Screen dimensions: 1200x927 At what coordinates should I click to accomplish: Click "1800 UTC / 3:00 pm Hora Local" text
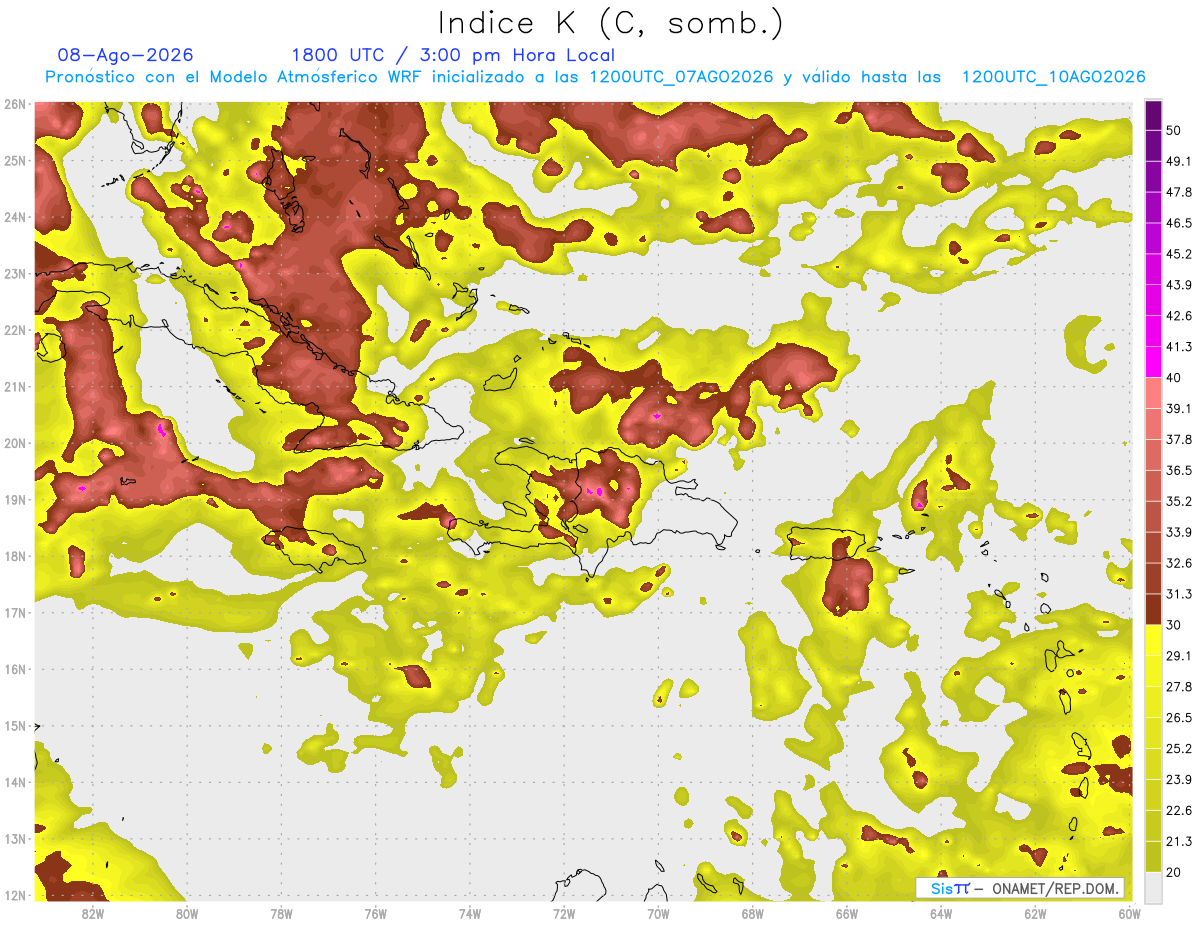(453, 55)
